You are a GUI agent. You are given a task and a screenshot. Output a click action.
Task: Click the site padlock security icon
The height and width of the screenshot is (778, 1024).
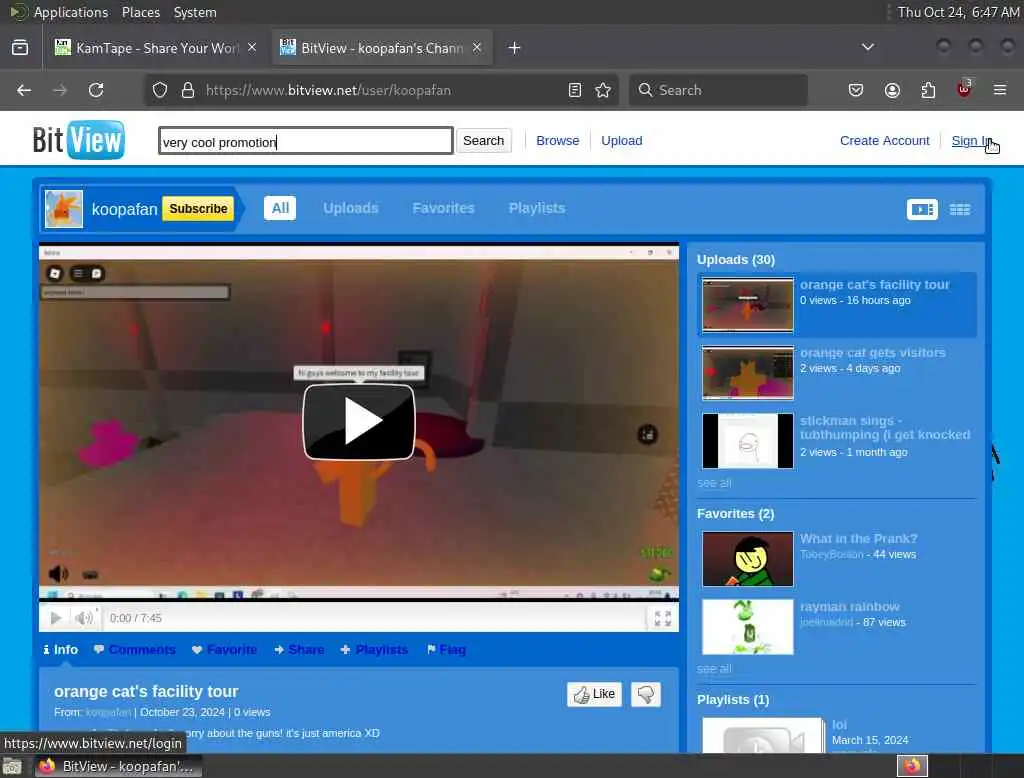[188, 90]
